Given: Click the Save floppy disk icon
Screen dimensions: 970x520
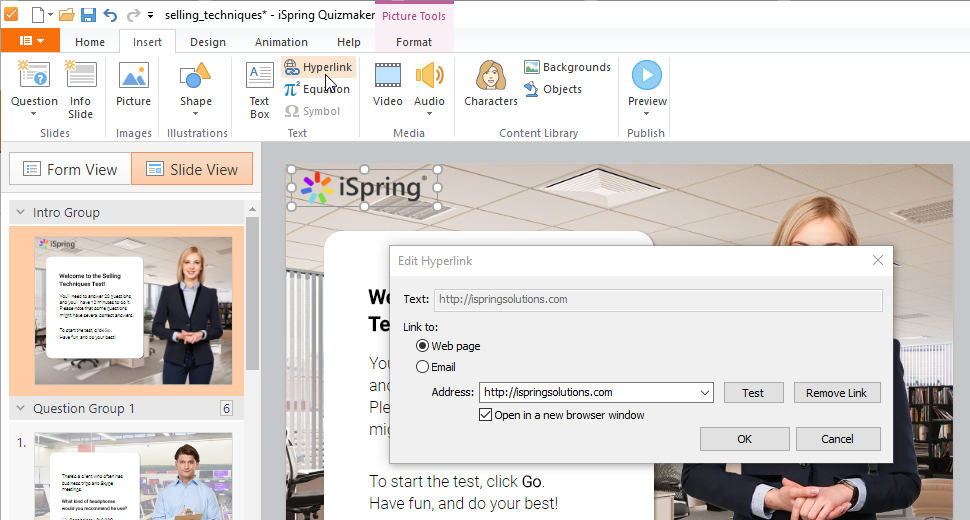Looking at the screenshot, I should coord(88,14).
